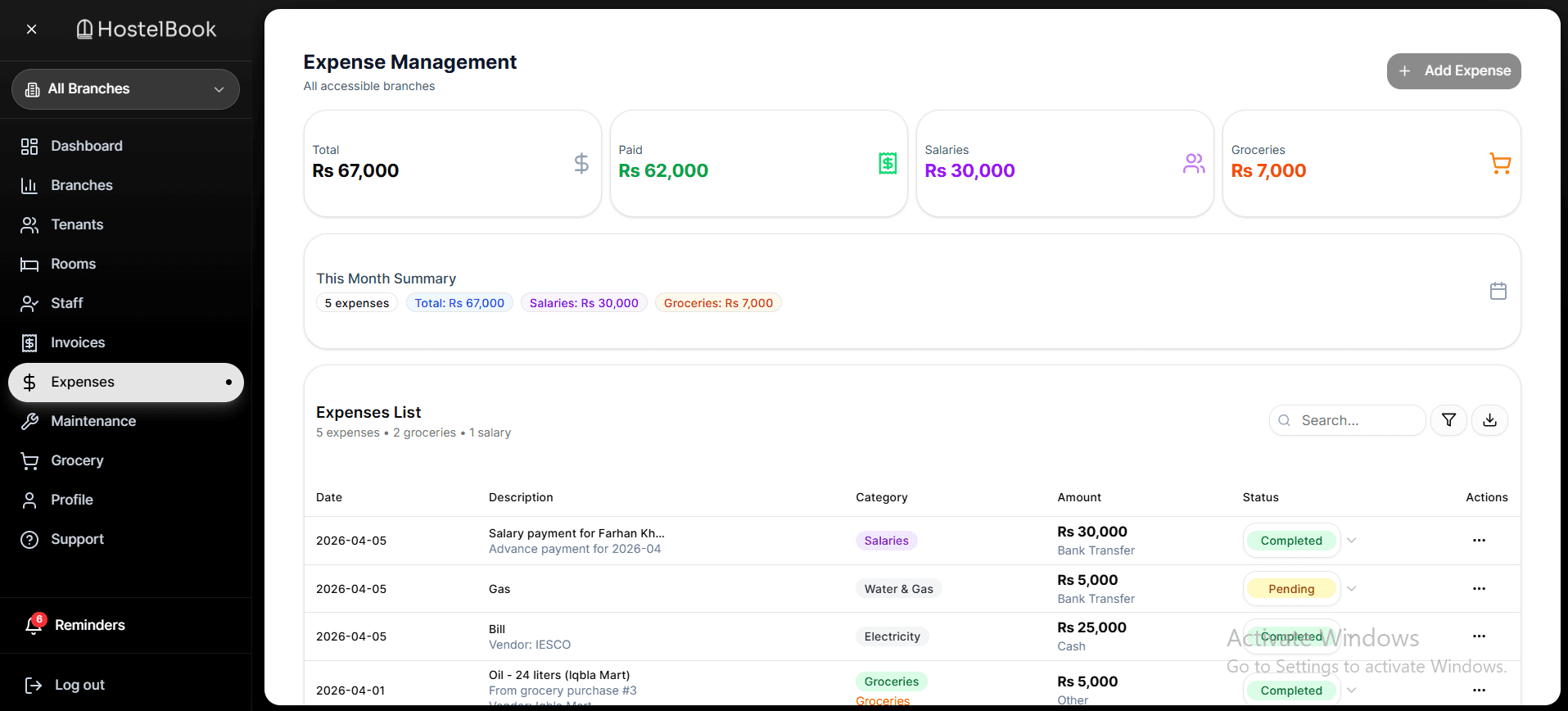
Task: Open actions menu for Gas row
Action: tap(1479, 589)
